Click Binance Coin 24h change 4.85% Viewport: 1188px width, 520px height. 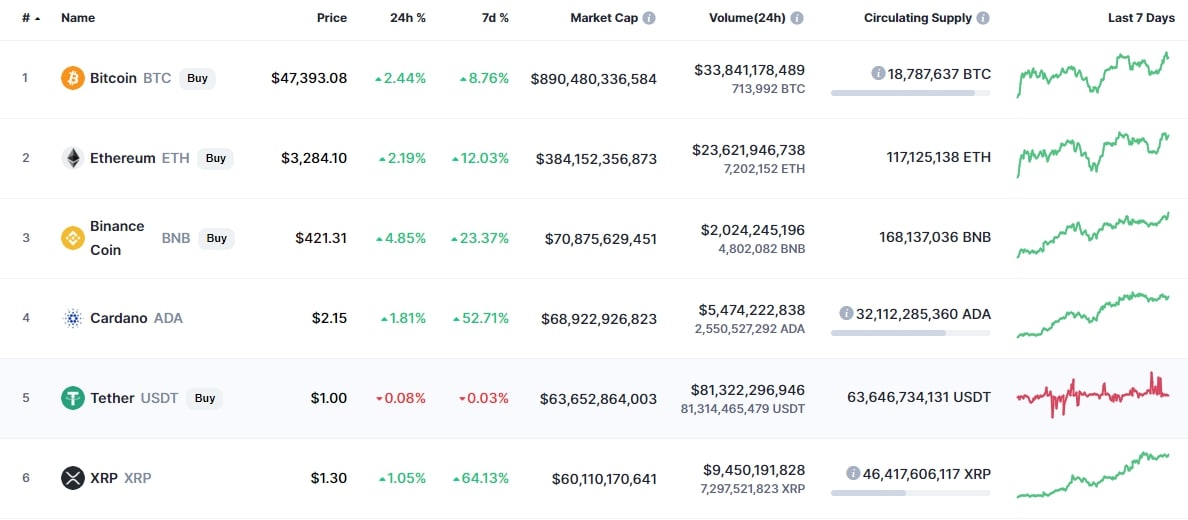click(402, 238)
